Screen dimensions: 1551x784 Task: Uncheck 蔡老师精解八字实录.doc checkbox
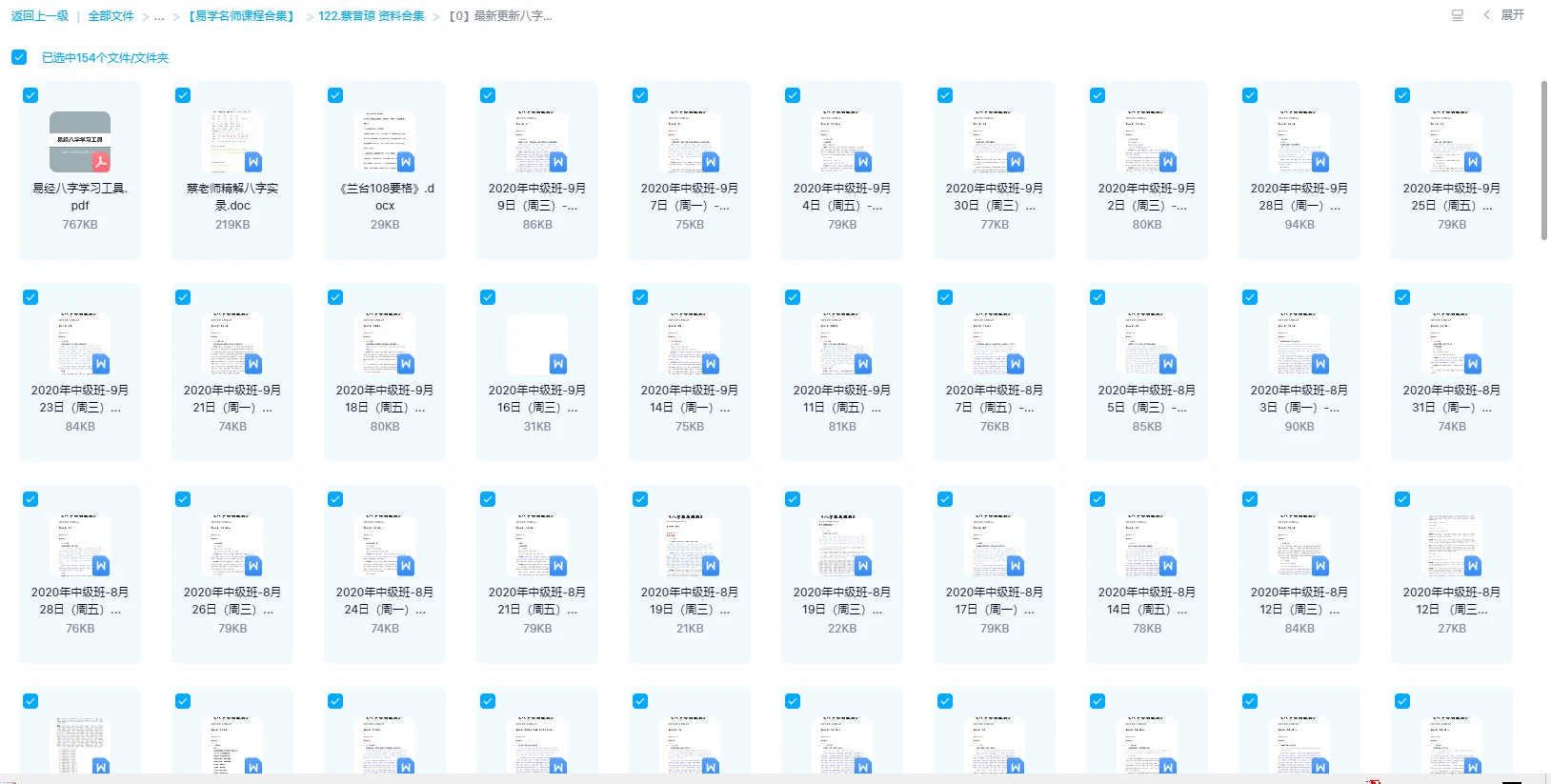[x=183, y=95]
